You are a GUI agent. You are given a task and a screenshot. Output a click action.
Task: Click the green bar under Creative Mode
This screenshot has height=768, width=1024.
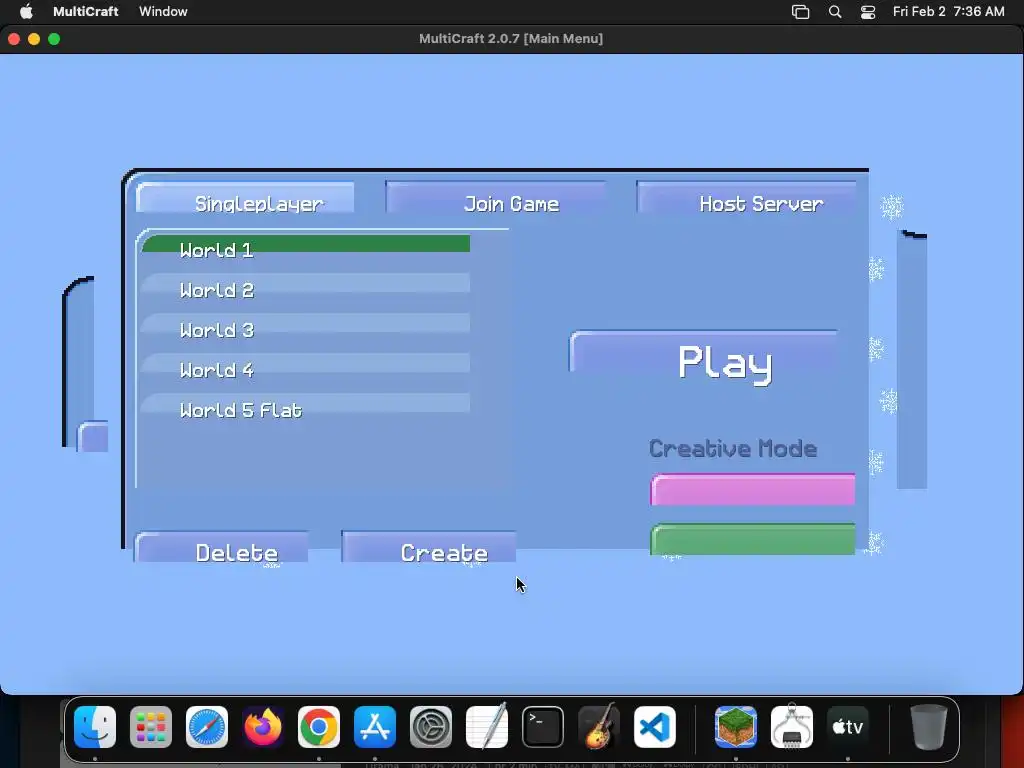pos(753,540)
